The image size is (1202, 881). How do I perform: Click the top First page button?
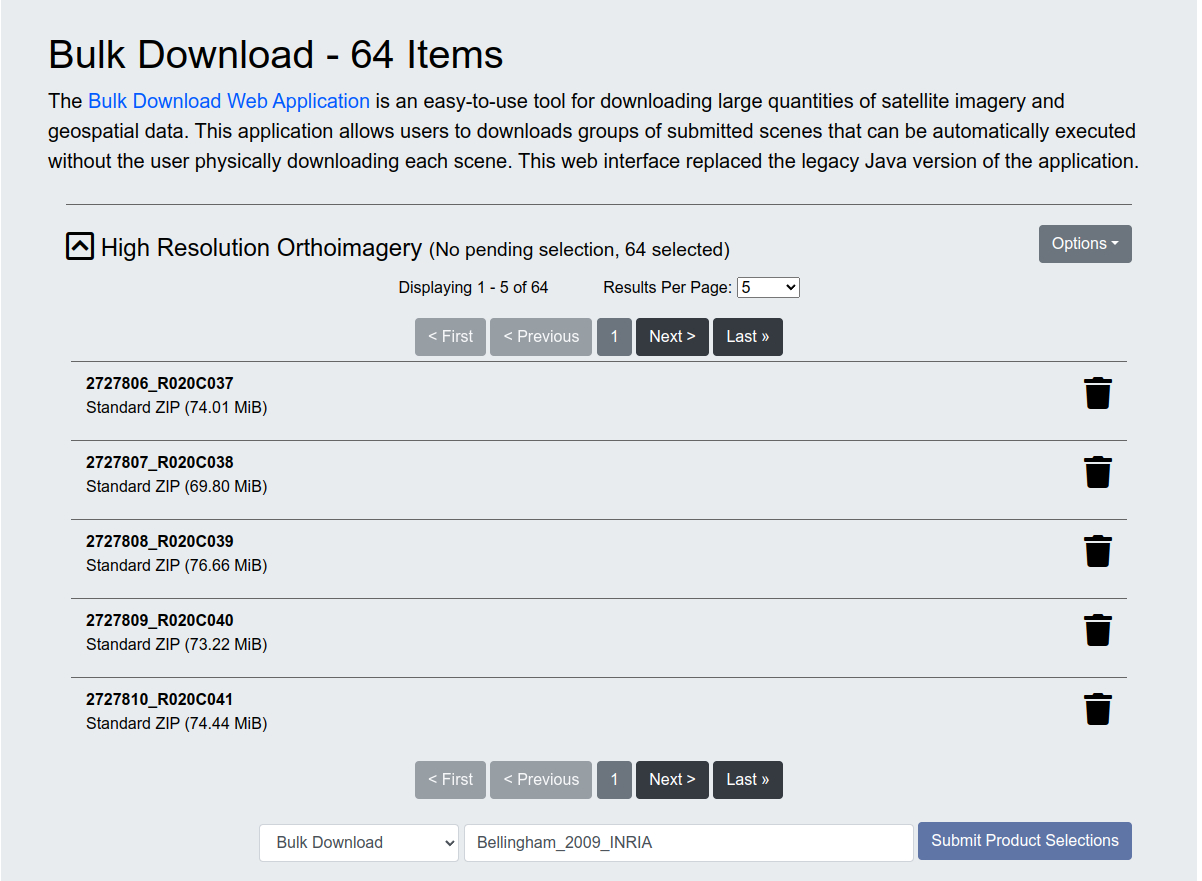[450, 337]
